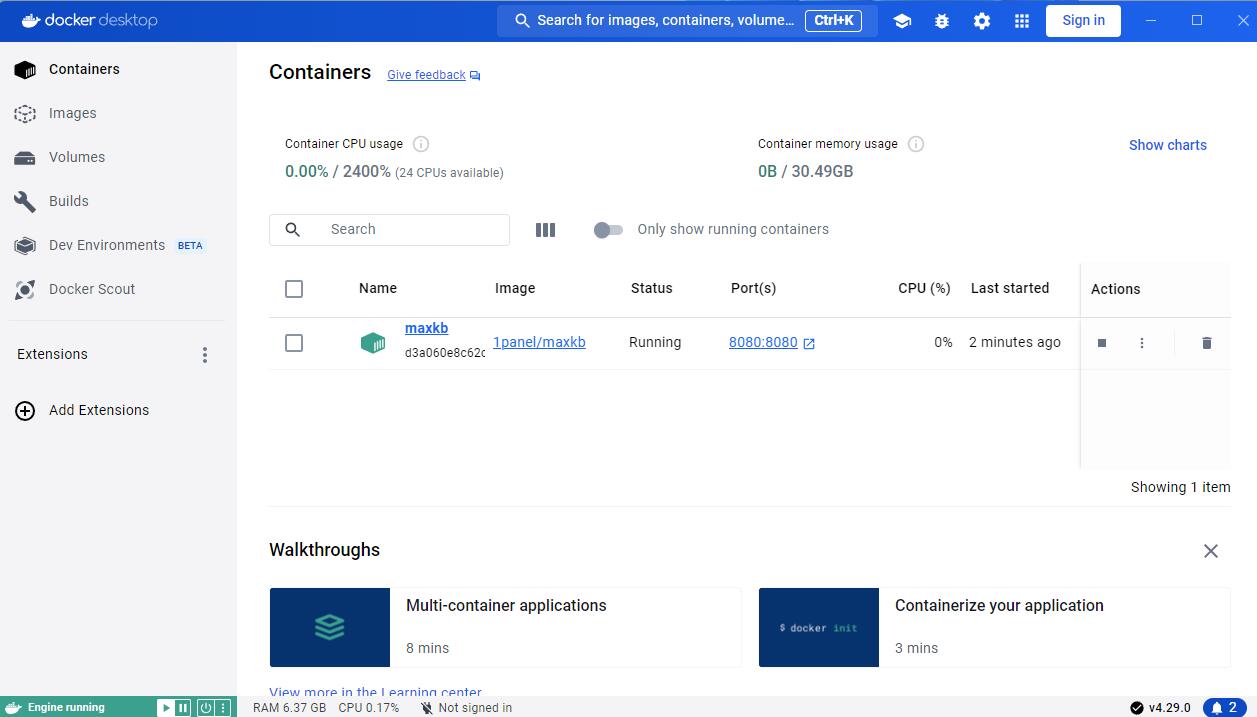Select all containers header checkbox
Image resolution: width=1257 pixels, height=717 pixels.
coord(294,289)
